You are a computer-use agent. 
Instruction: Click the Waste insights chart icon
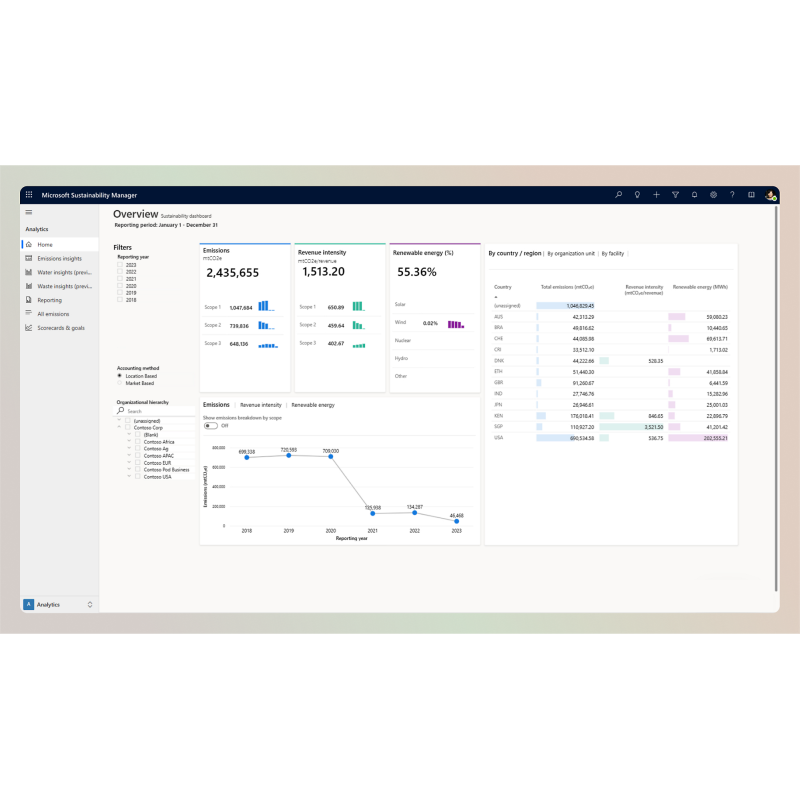pyautogui.click(x=29, y=286)
